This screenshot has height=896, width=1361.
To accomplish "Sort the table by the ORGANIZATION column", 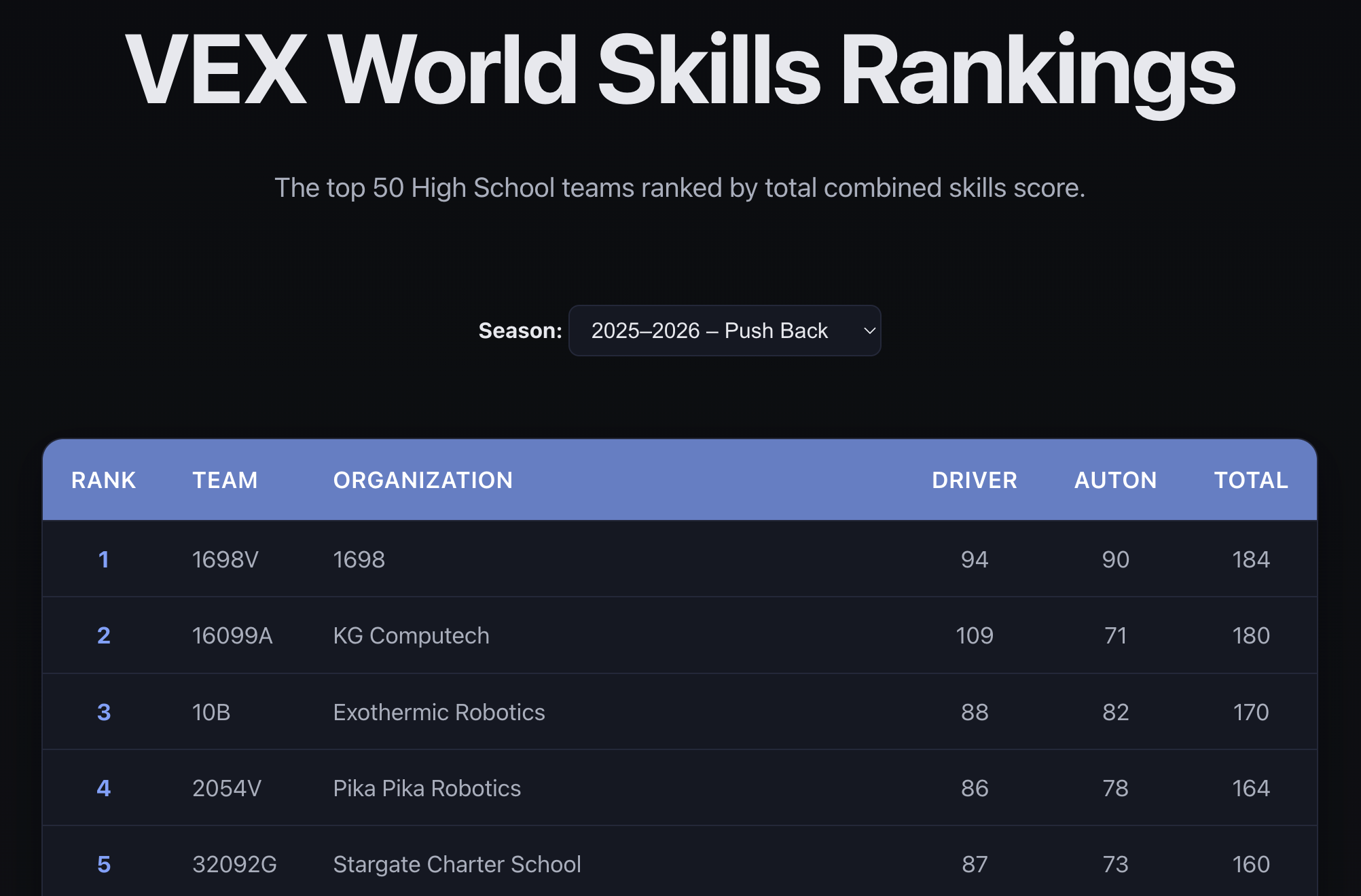I will click(423, 480).
